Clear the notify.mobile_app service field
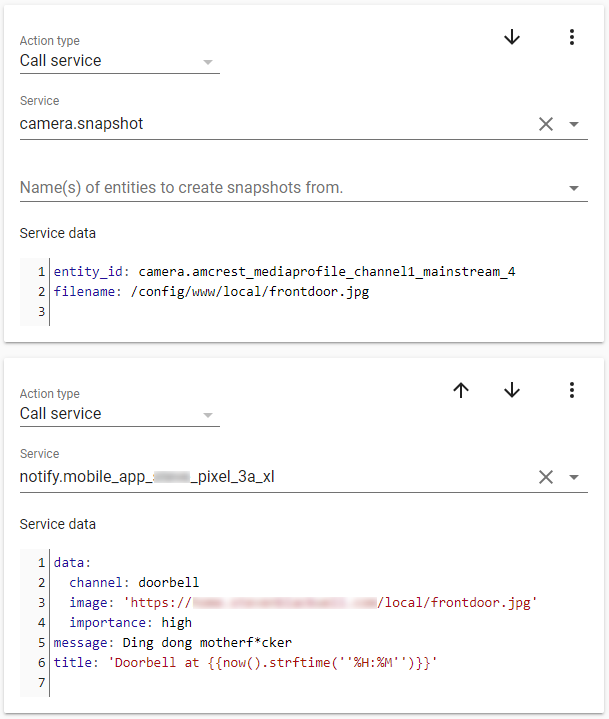 tap(546, 477)
